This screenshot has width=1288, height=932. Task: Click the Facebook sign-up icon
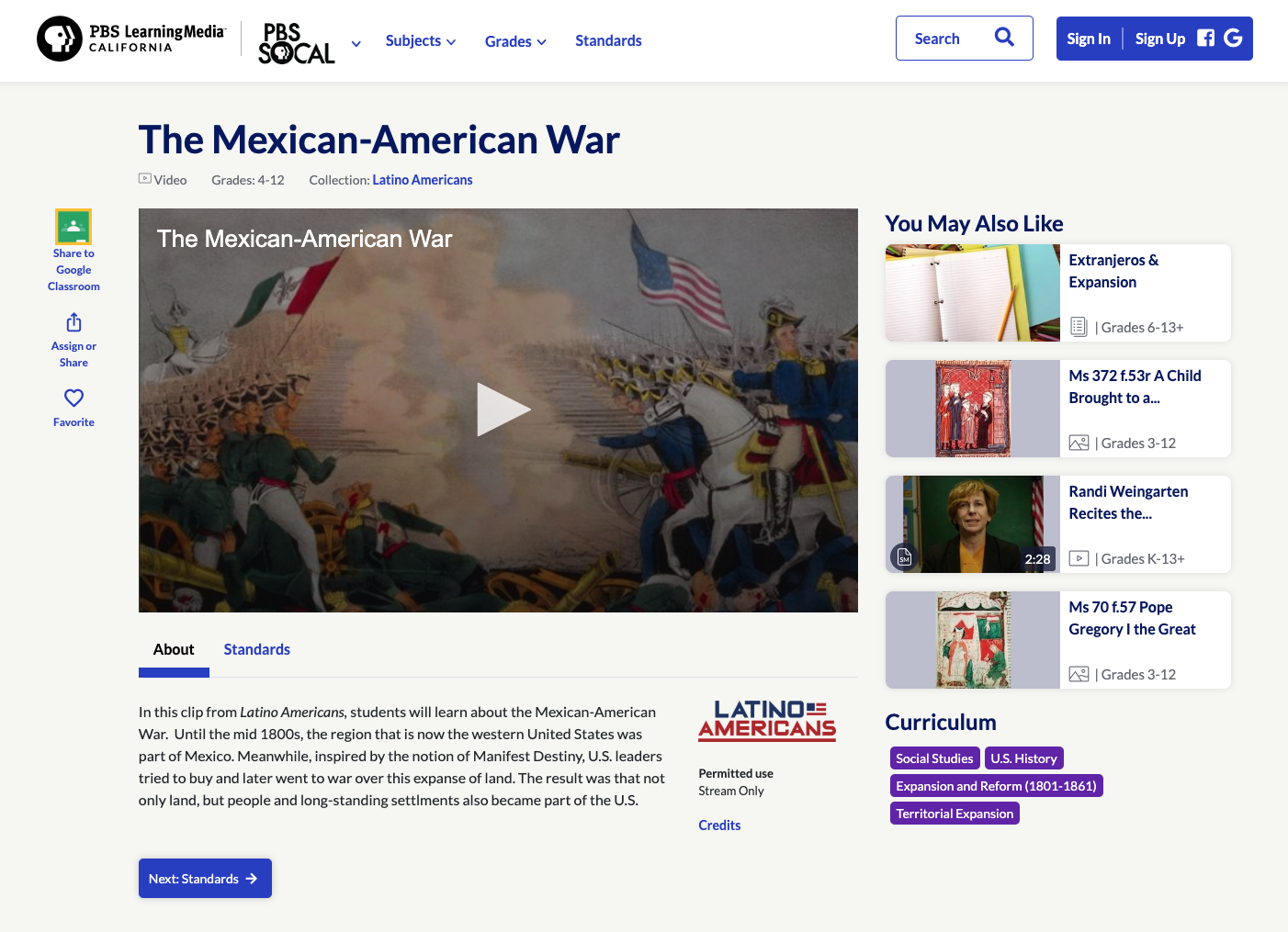(1205, 38)
